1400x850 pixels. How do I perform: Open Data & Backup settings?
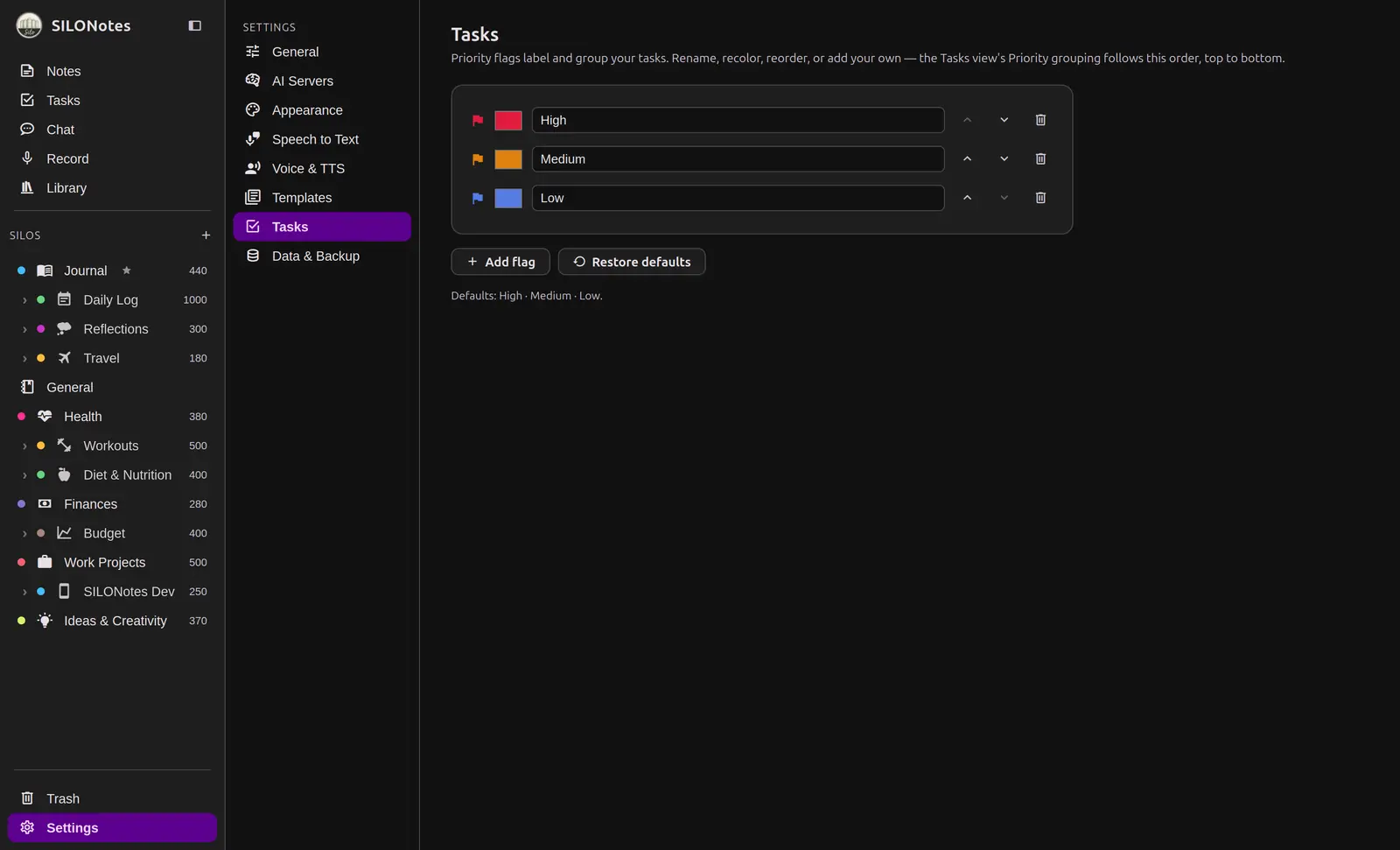tap(322, 256)
